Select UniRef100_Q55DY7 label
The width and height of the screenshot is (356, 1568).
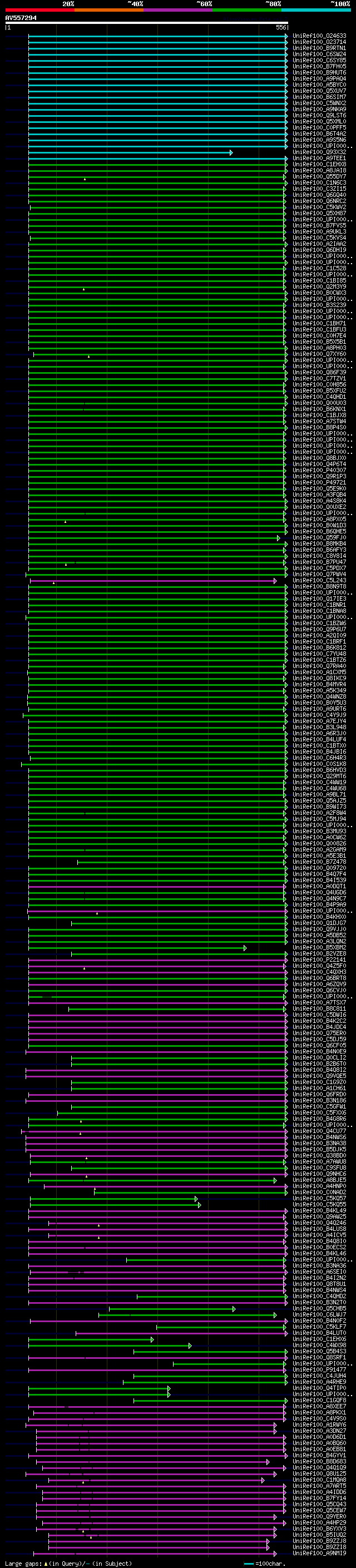319,176
